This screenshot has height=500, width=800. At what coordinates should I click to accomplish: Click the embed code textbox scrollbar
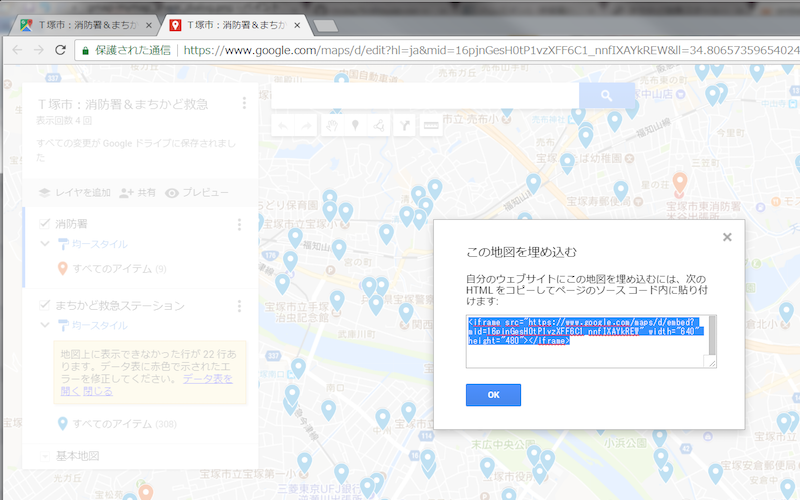click(x=712, y=336)
